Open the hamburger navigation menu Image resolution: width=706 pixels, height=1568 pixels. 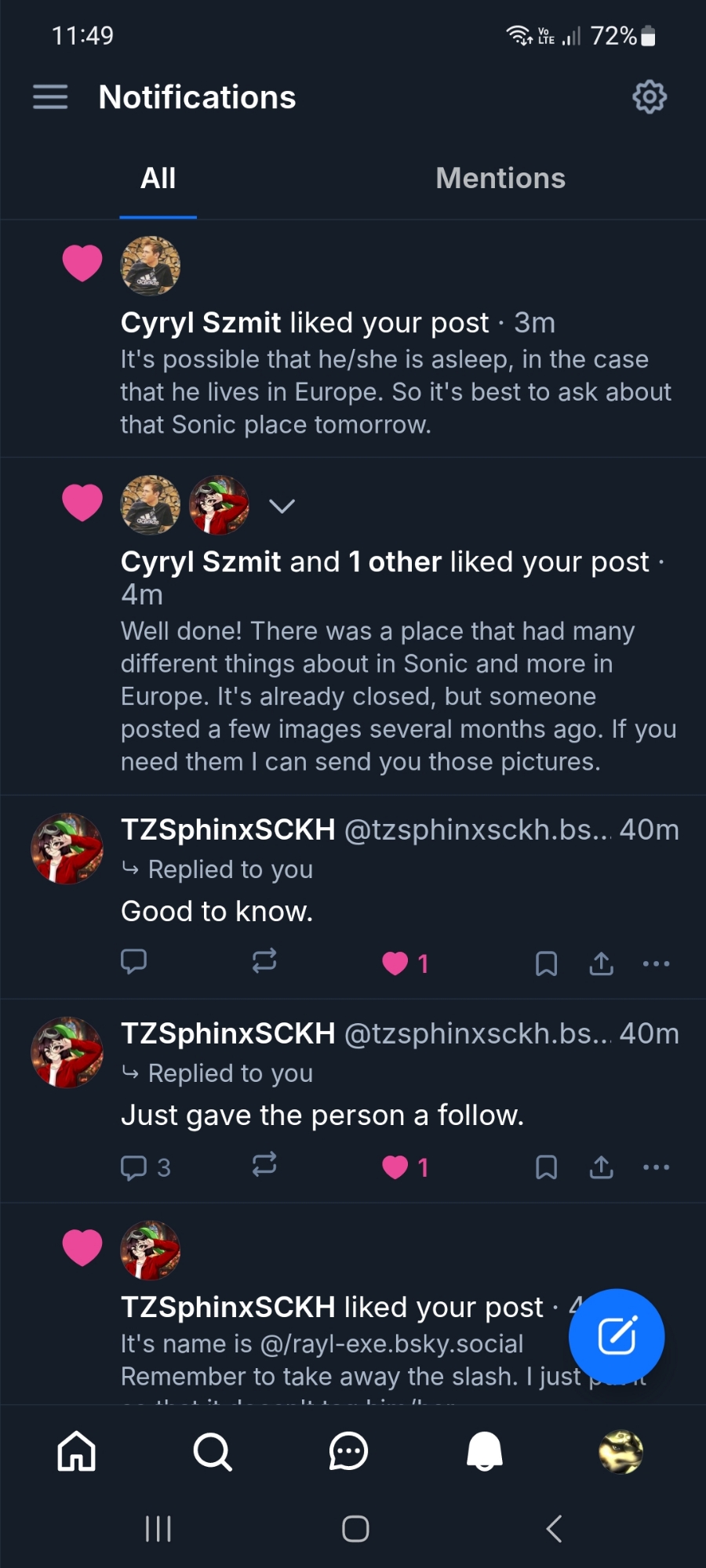click(50, 97)
